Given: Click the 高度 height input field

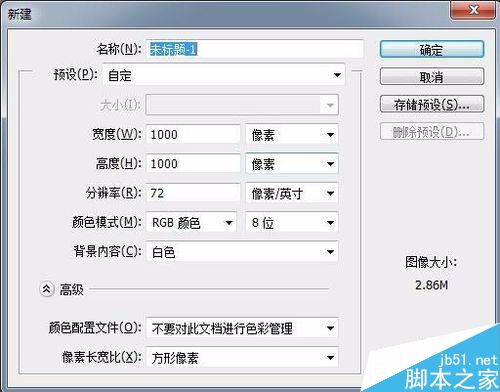Looking at the screenshot, I should (193, 163).
